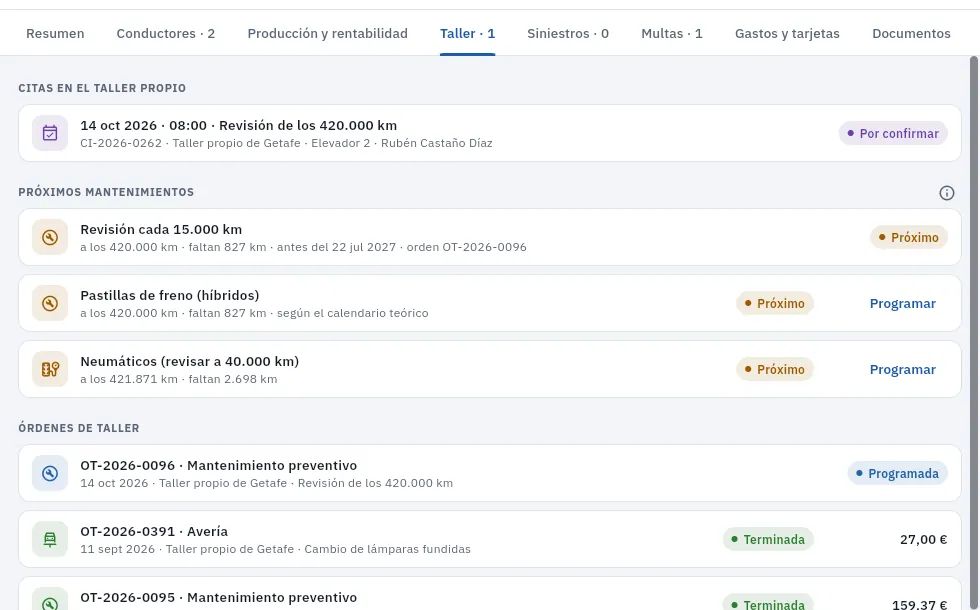View the Gastos y tarjetas tab

pos(787,34)
